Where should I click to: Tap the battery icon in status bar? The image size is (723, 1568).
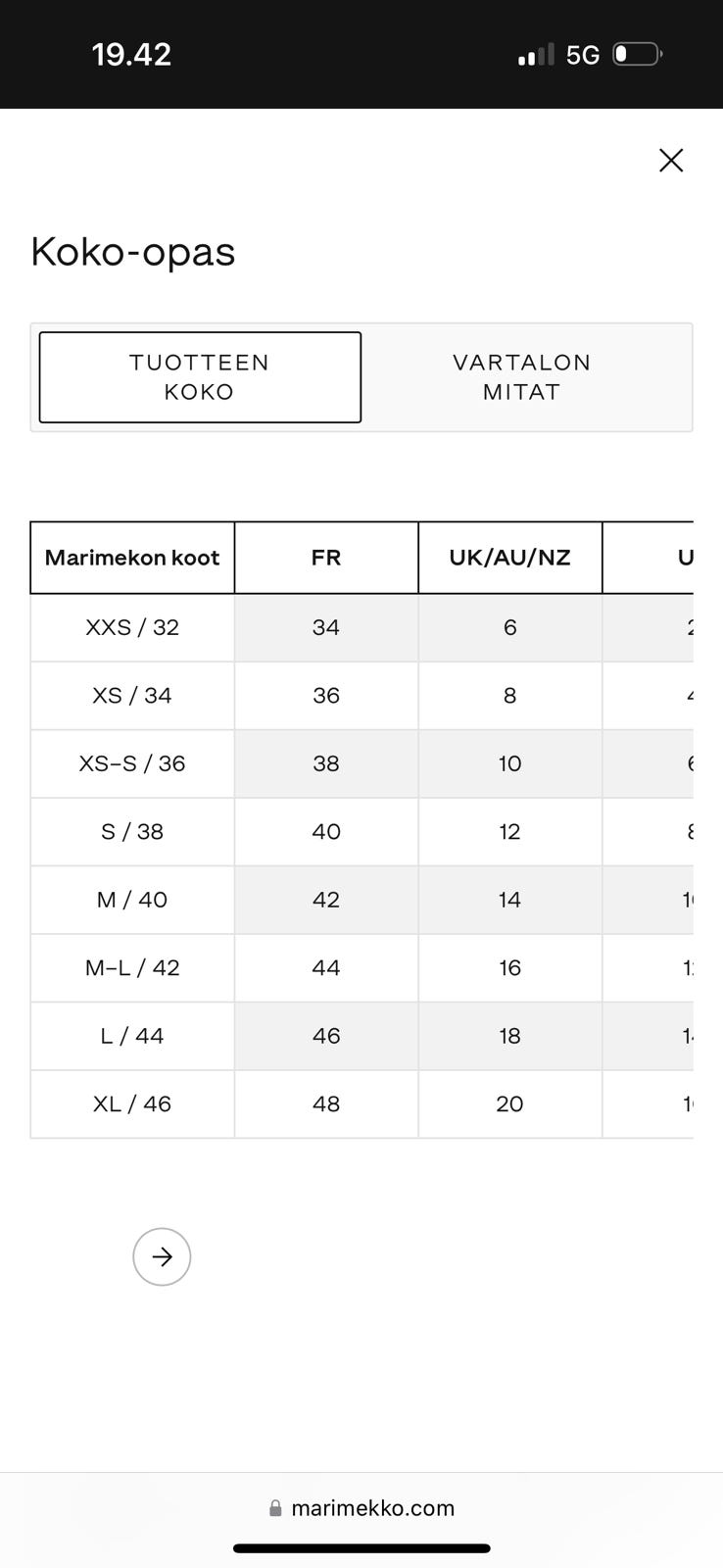[636, 54]
